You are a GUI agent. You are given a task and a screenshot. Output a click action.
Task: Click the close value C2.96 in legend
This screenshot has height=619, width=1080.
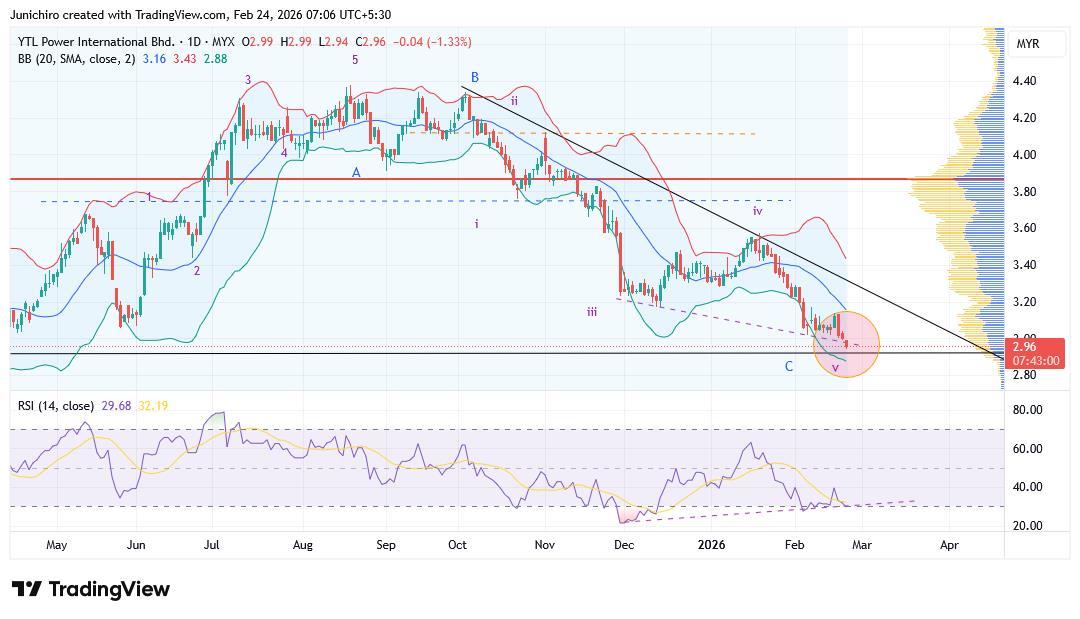click(371, 42)
